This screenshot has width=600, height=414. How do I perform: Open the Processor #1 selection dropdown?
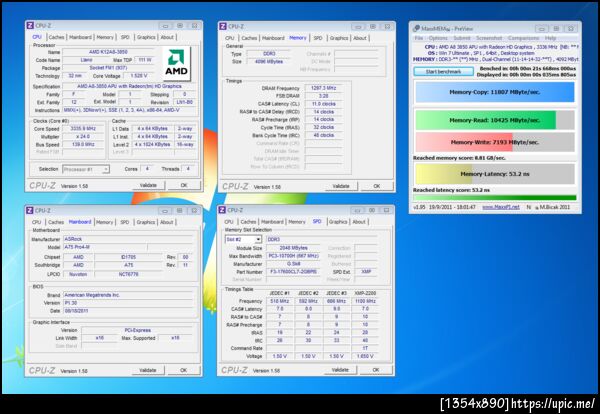(x=86, y=169)
